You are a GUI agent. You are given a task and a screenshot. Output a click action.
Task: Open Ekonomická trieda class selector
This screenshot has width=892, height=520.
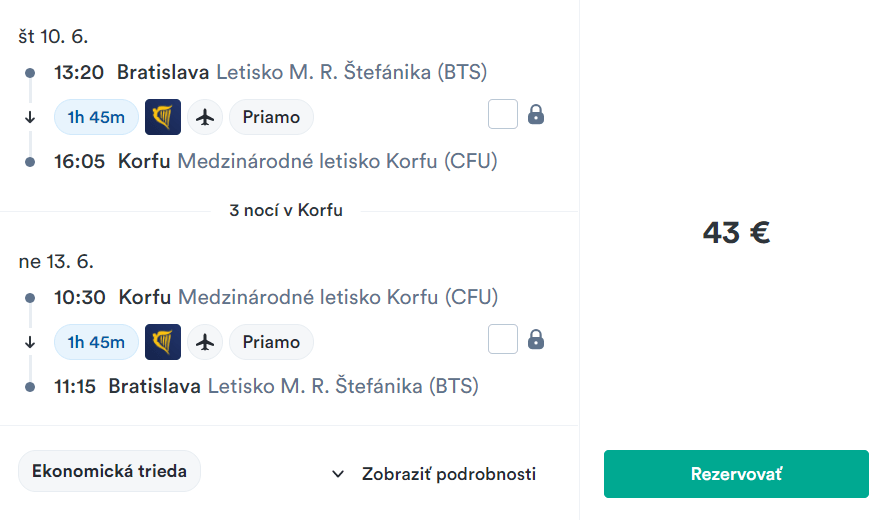109,471
